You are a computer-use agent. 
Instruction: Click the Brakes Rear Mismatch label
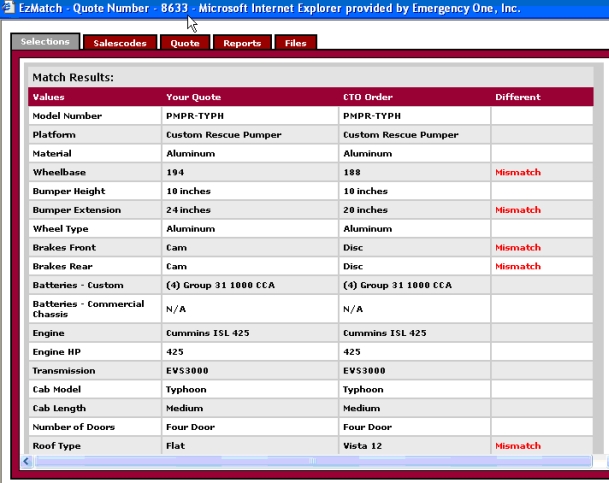click(x=518, y=266)
